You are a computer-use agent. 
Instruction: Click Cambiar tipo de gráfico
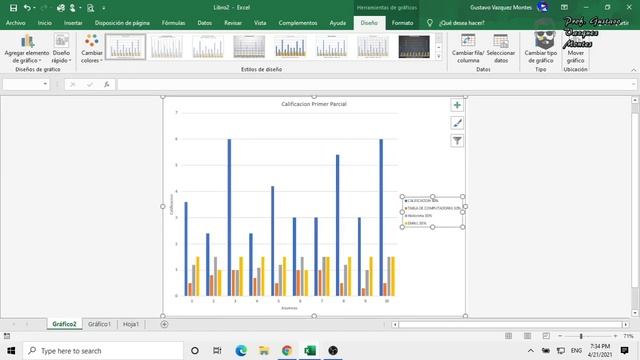(x=540, y=49)
